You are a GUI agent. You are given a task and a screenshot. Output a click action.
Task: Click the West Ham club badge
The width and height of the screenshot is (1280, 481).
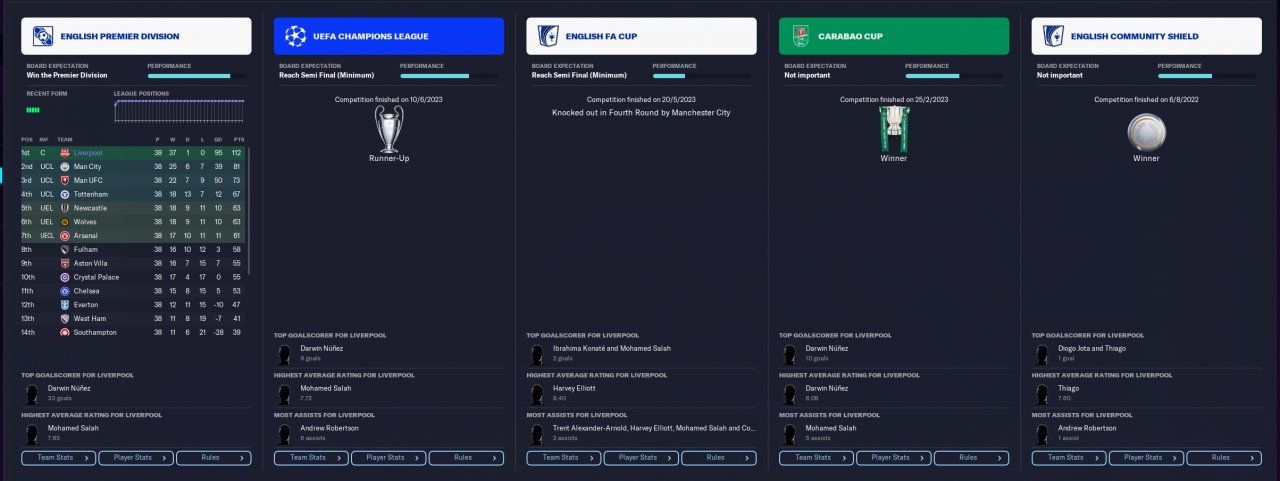pyautogui.click(x=65, y=318)
